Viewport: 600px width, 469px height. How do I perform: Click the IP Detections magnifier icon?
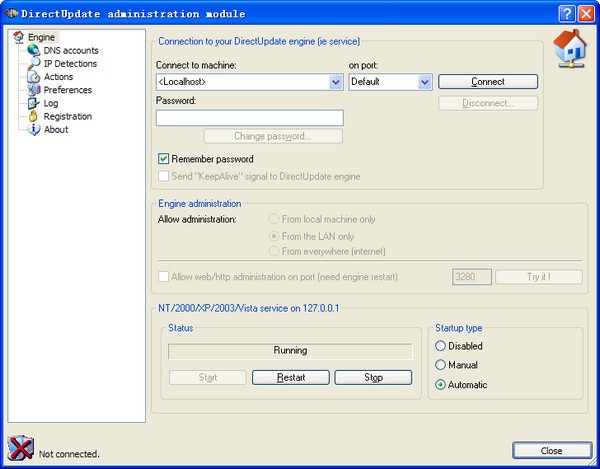coord(33,64)
